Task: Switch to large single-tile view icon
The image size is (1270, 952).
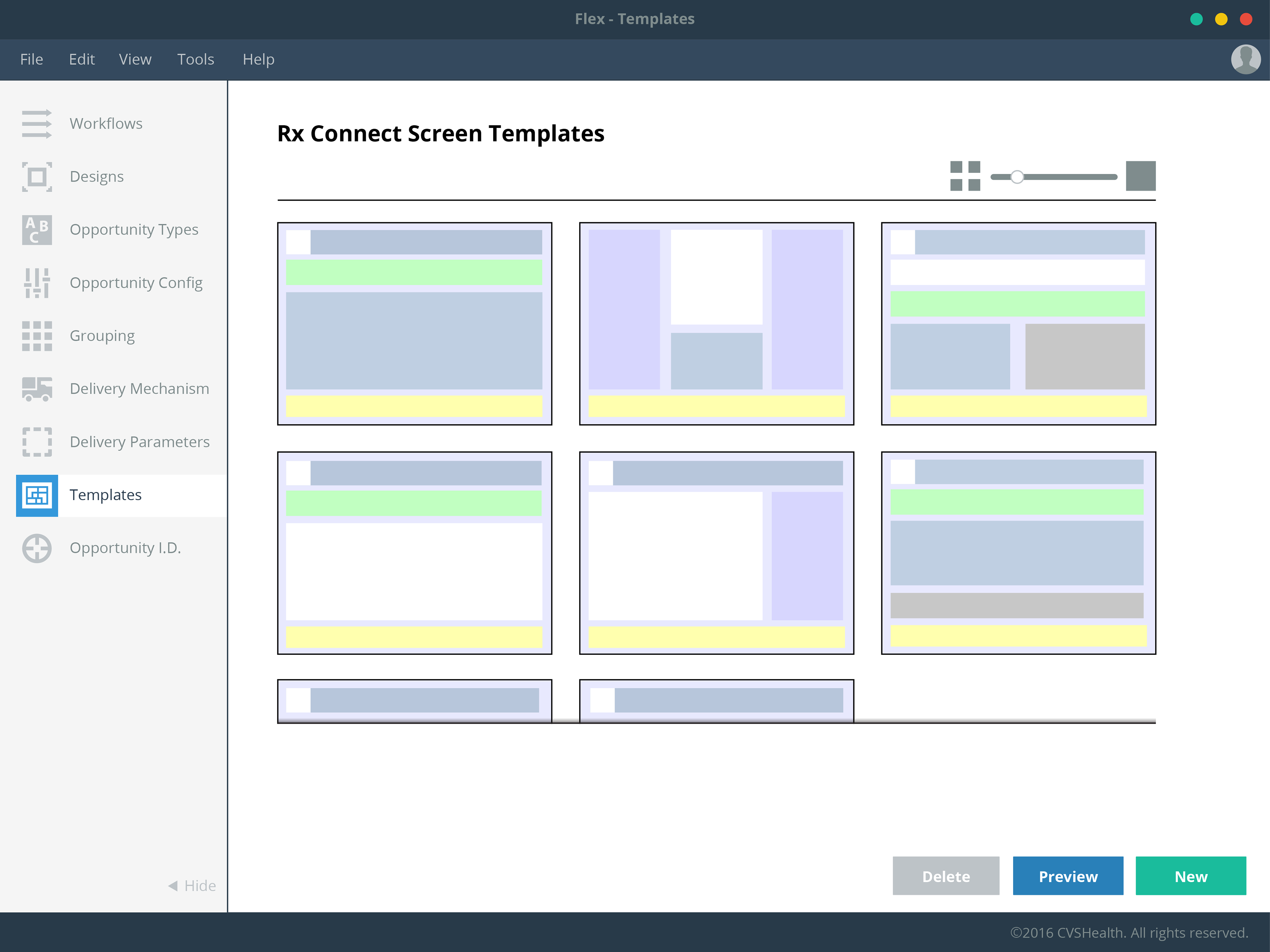Action: point(1140,176)
